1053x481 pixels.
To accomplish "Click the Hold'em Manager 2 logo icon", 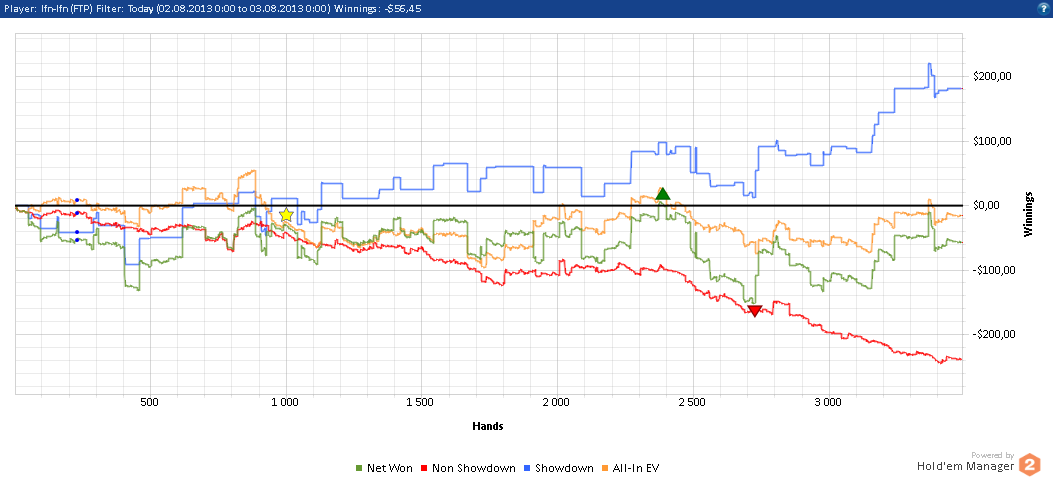I will point(1029,464).
